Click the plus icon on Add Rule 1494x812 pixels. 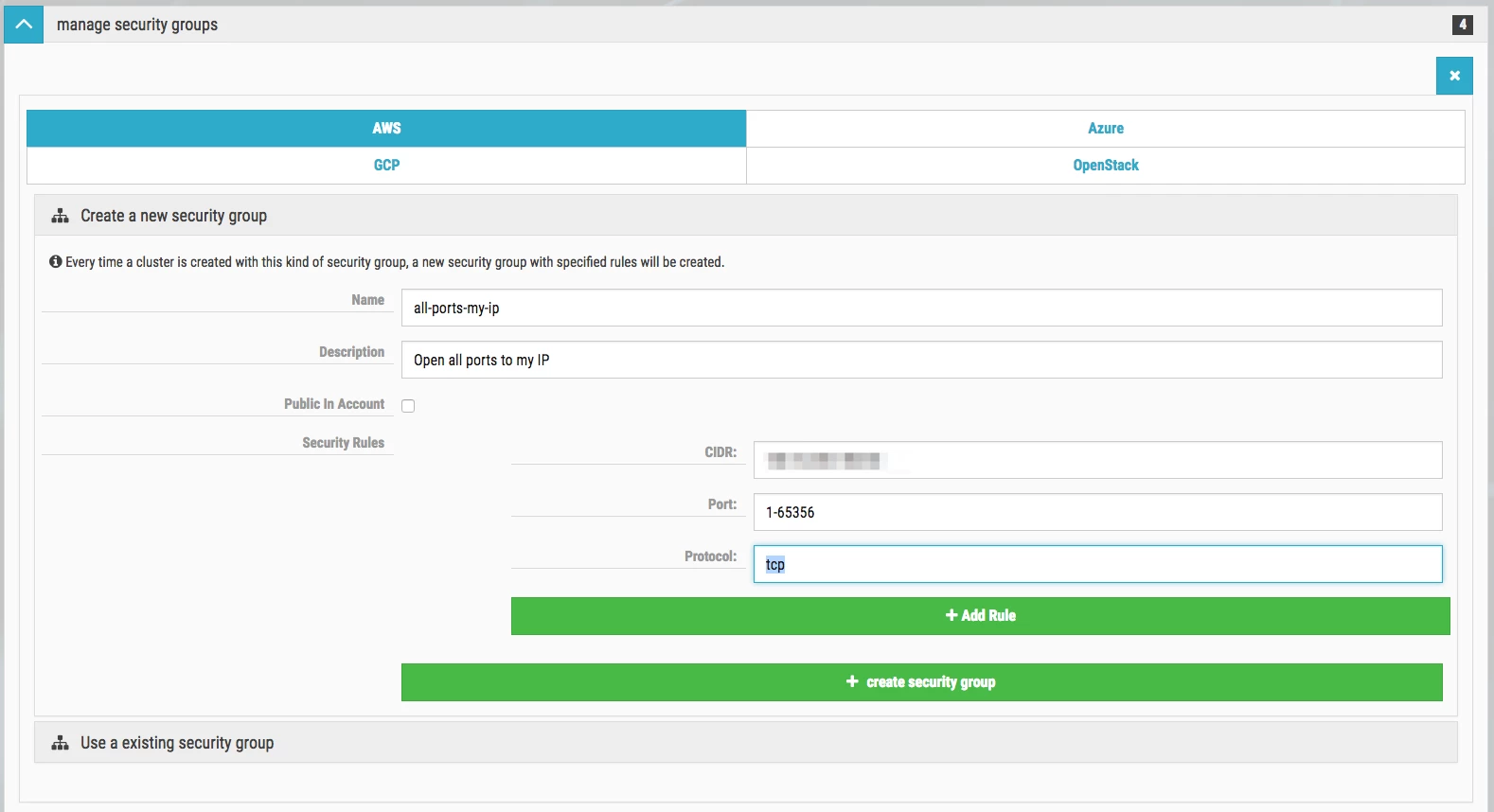pyautogui.click(x=952, y=615)
